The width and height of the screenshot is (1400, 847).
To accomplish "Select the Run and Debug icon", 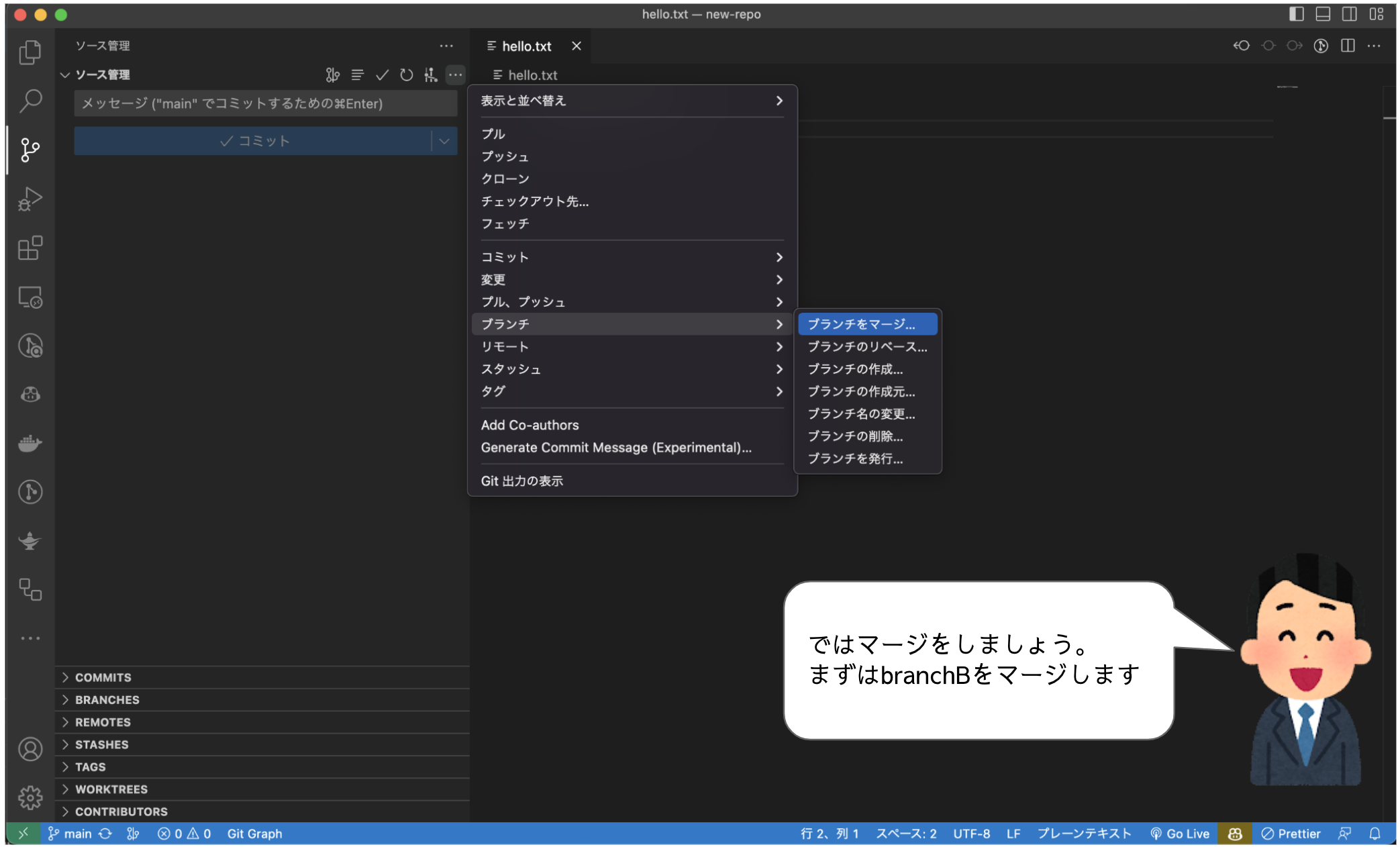I will pyautogui.click(x=30, y=198).
